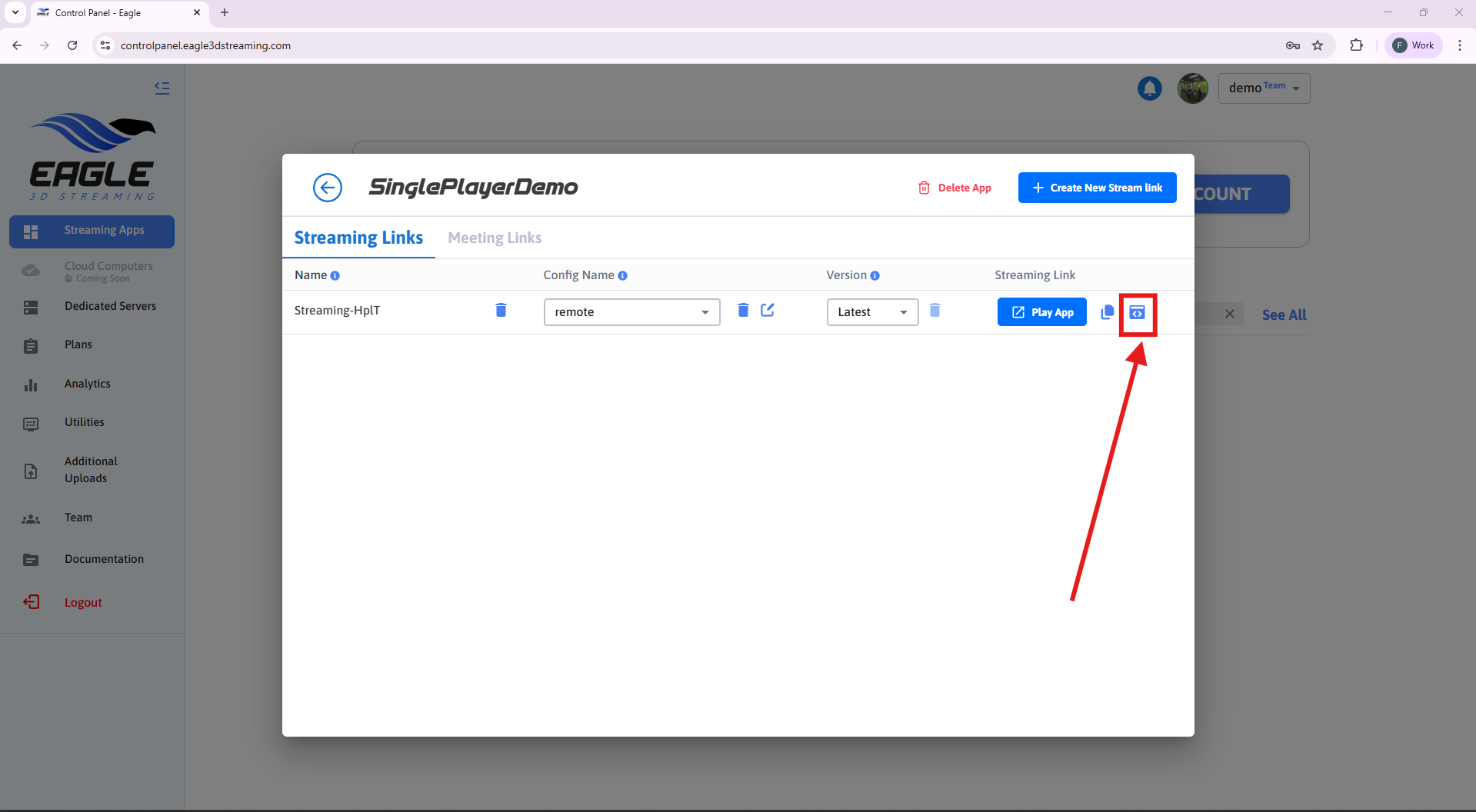Open the browser extensions menu
The height and width of the screenshot is (812, 1476).
[1357, 45]
